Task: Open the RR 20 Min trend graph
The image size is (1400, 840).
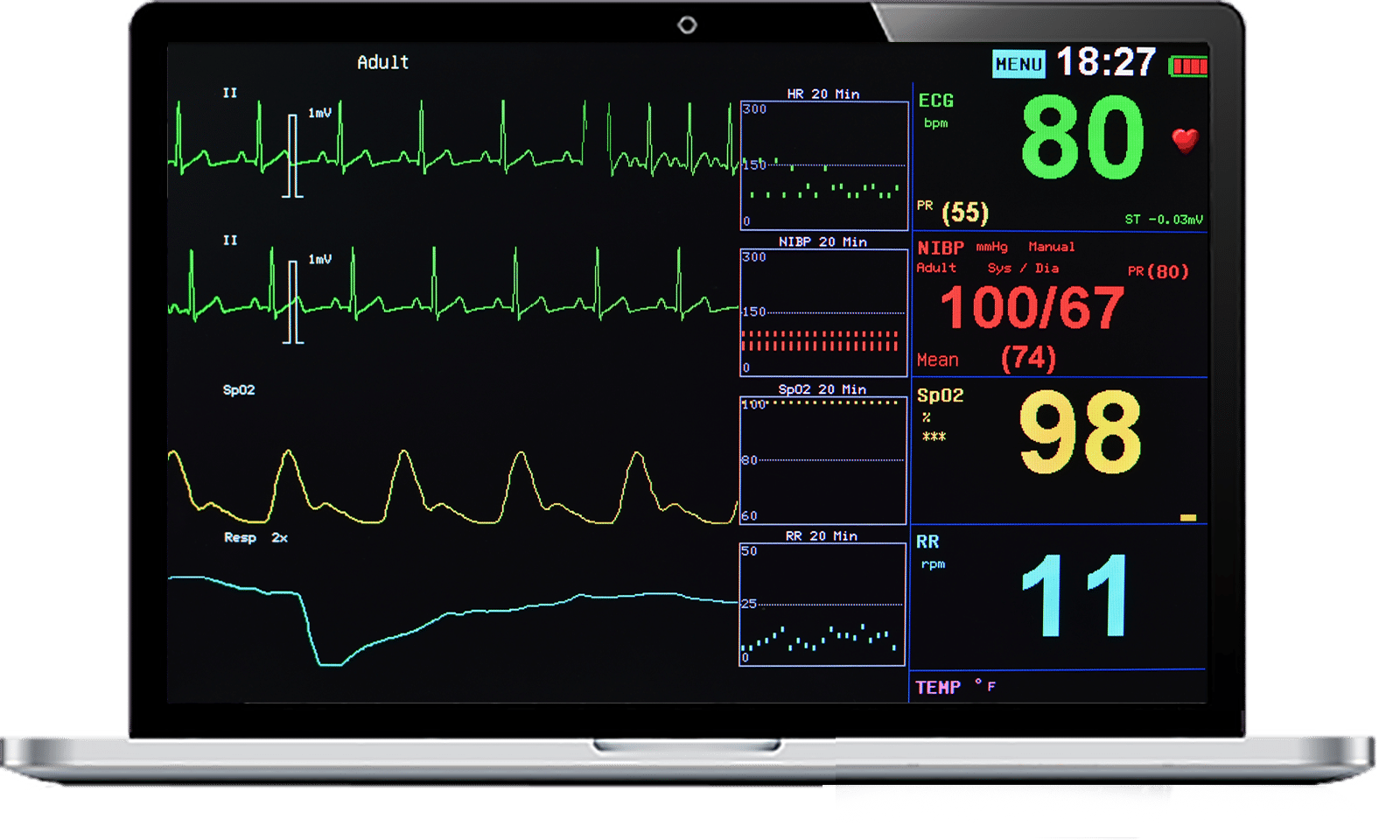Action: 822,605
